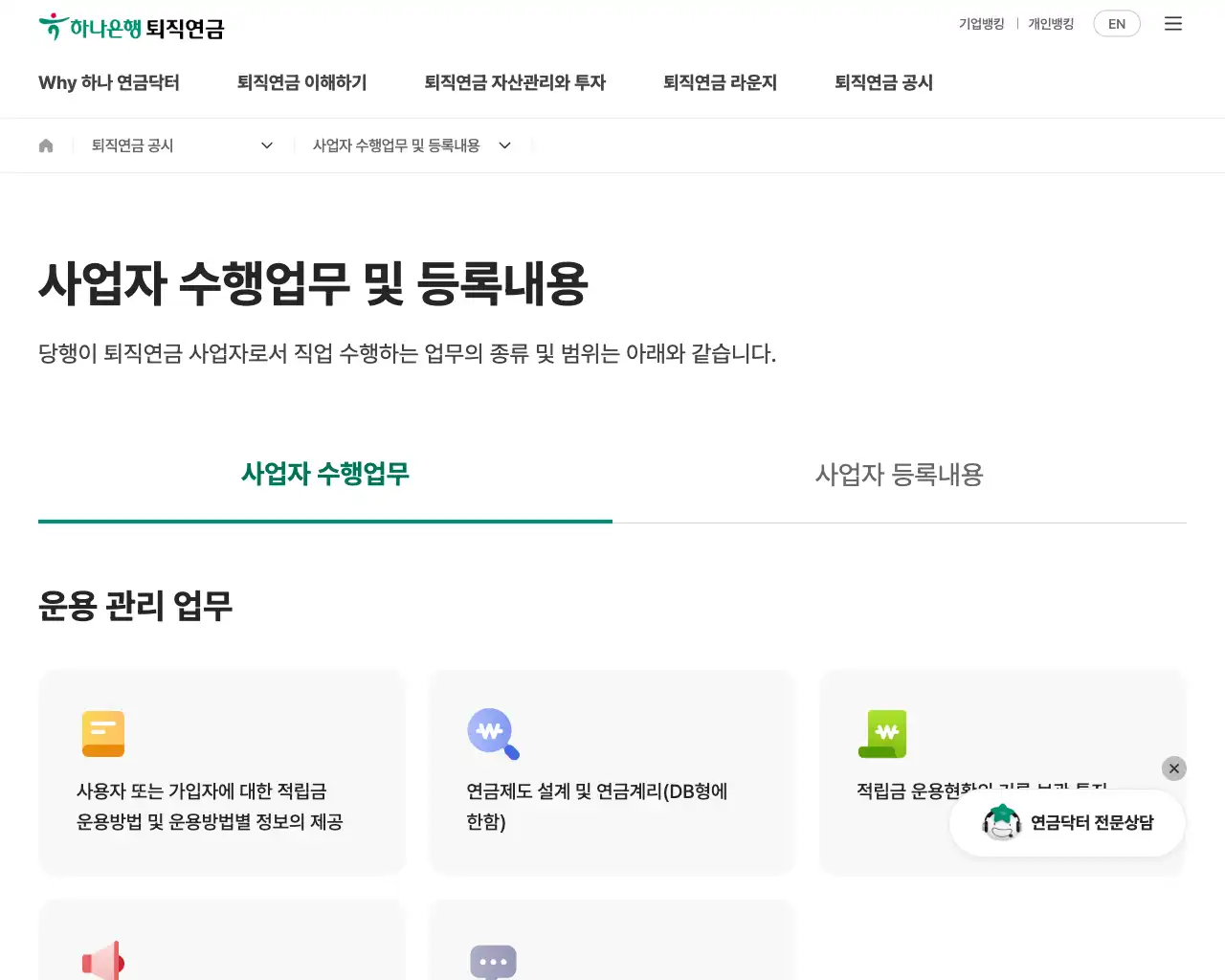
Task: Click the magnifier won coin icon
Action: 493,734
